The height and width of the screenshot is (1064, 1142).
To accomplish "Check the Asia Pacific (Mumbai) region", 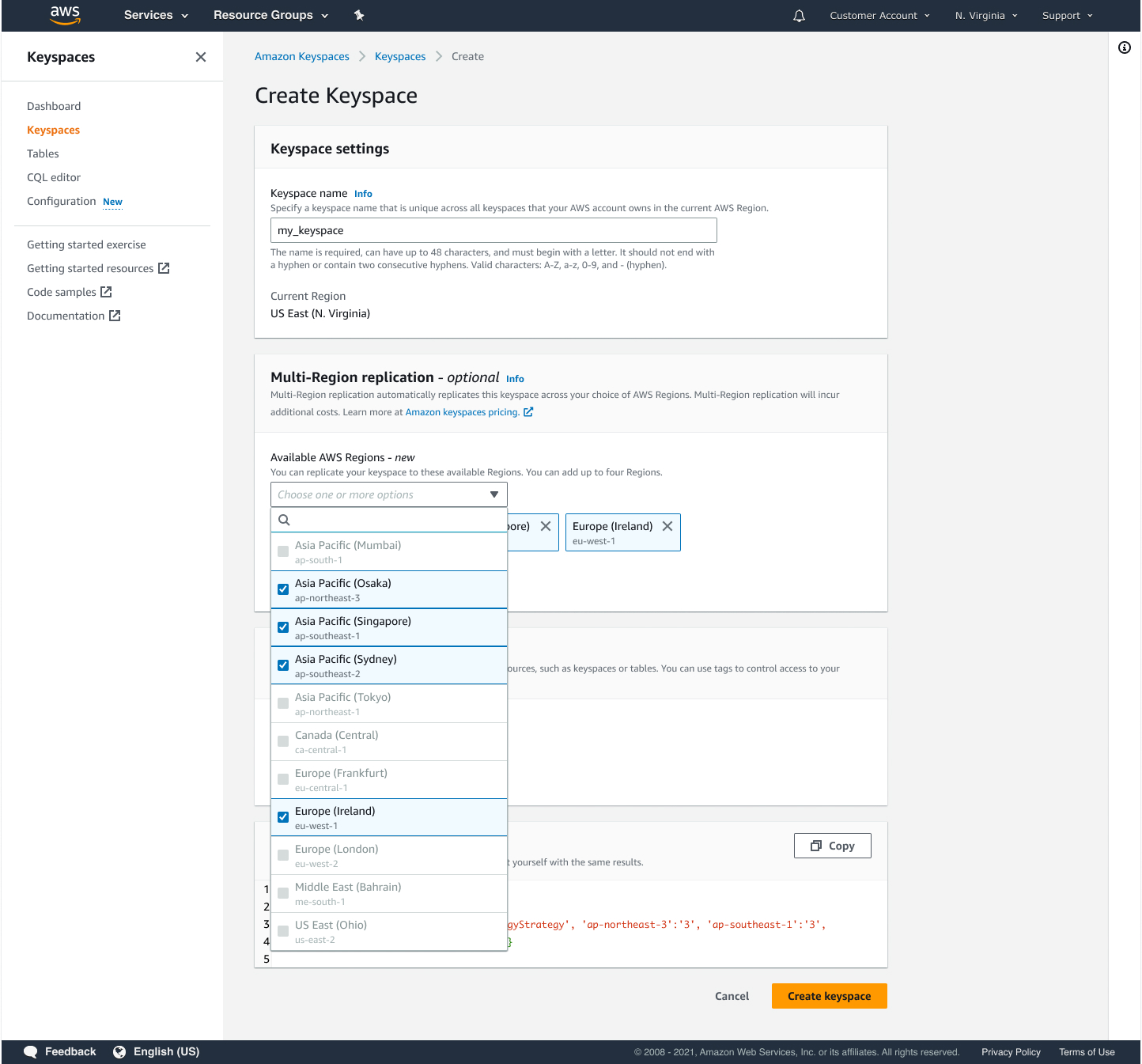I will tap(282, 551).
